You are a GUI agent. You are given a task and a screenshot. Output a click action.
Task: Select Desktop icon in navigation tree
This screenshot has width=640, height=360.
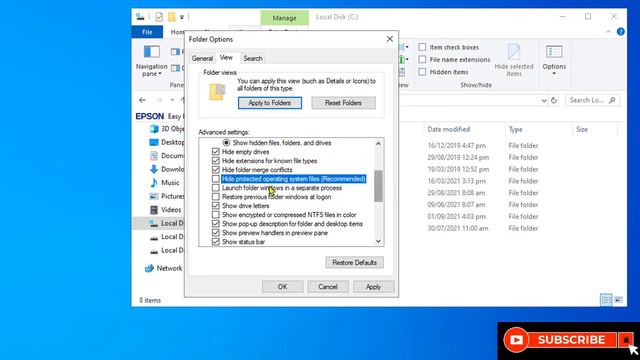coord(154,142)
